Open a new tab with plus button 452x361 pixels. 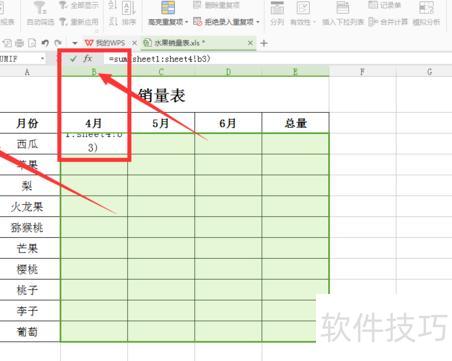(264, 43)
